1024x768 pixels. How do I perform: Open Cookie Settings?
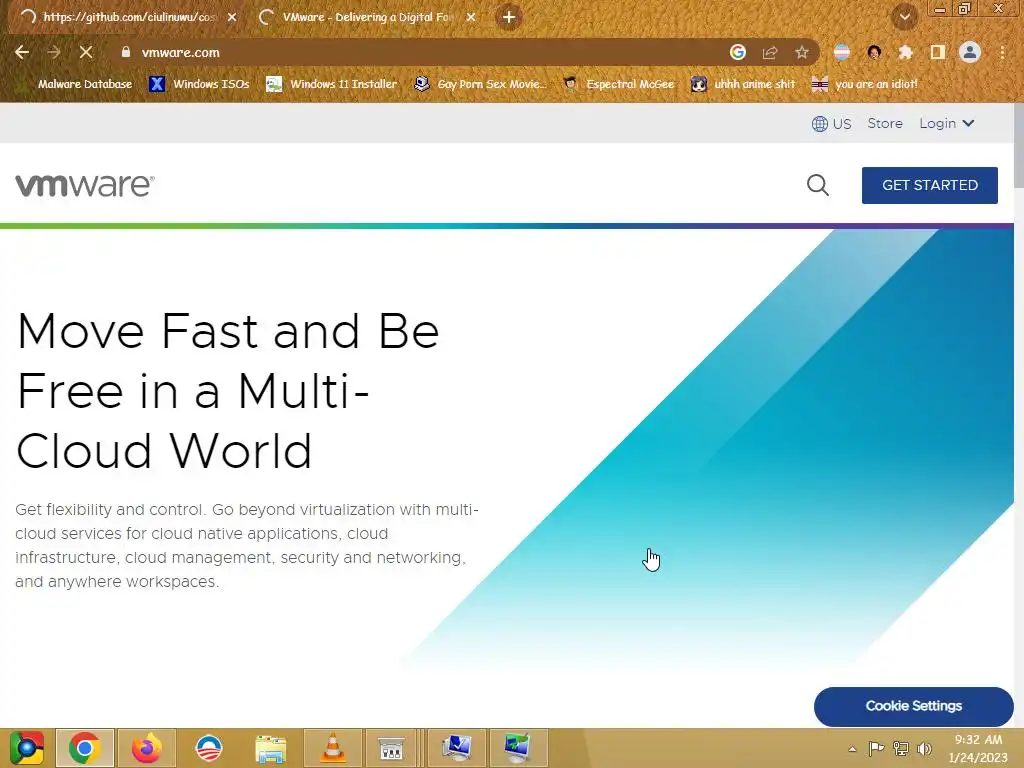coord(914,706)
